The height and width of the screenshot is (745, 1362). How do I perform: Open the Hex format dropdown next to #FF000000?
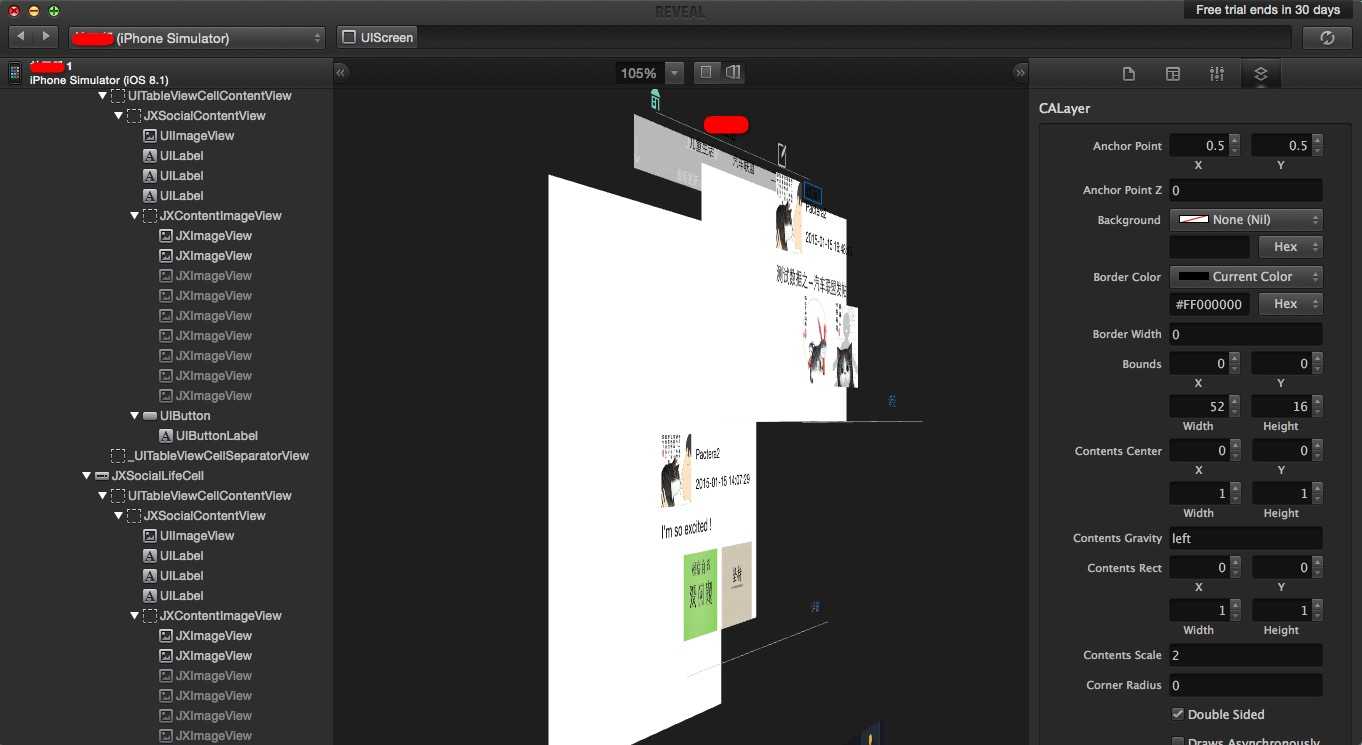pyautogui.click(x=1290, y=303)
